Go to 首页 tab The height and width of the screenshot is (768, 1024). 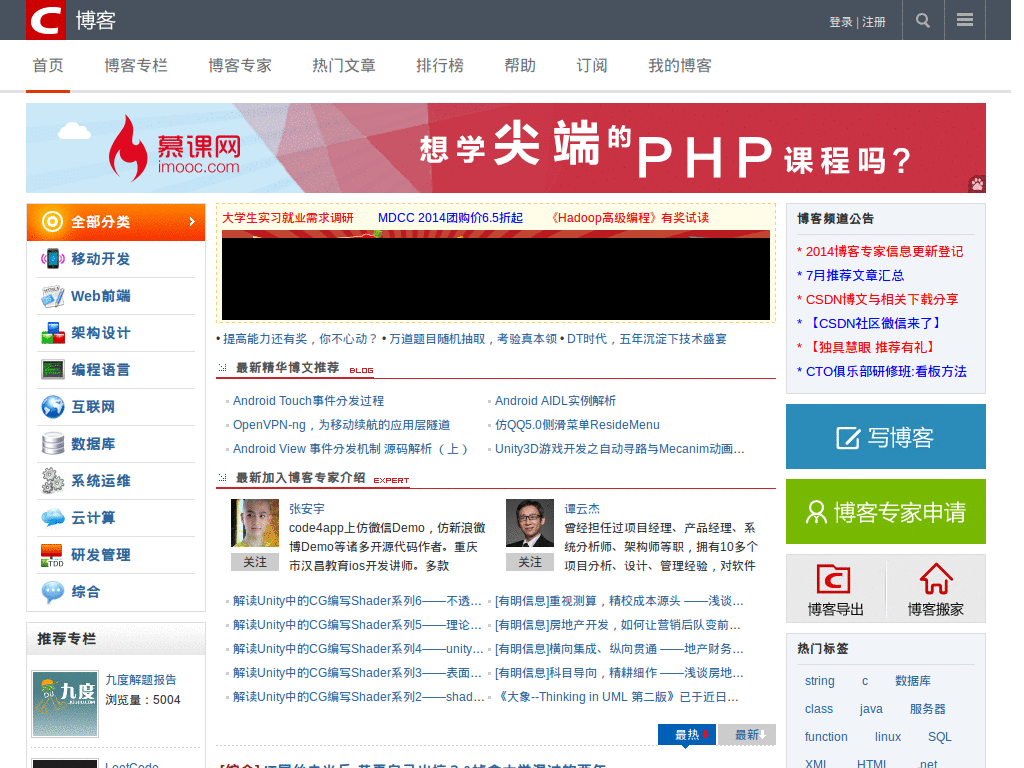(x=48, y=65)
